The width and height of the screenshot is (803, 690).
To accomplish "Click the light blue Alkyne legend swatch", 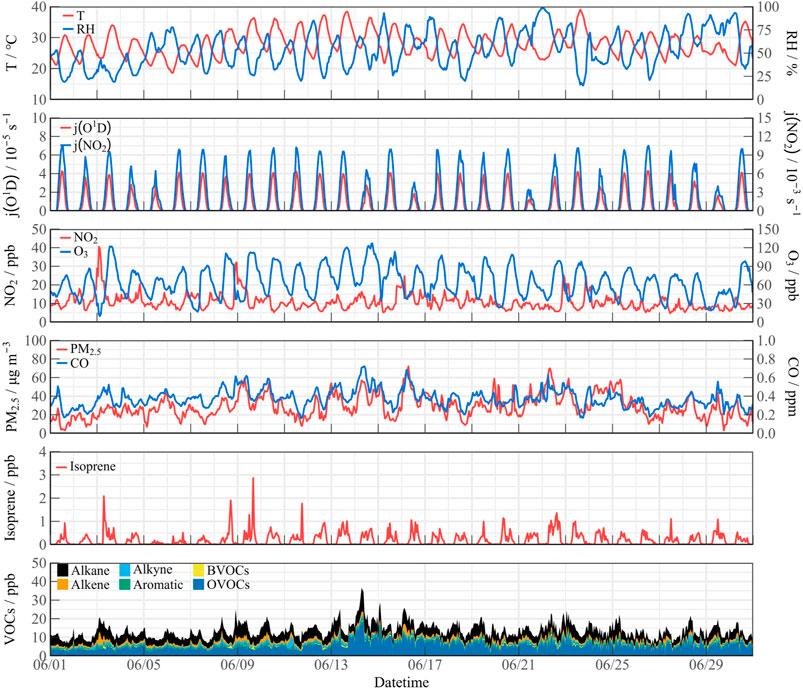I will click(124, 570).
